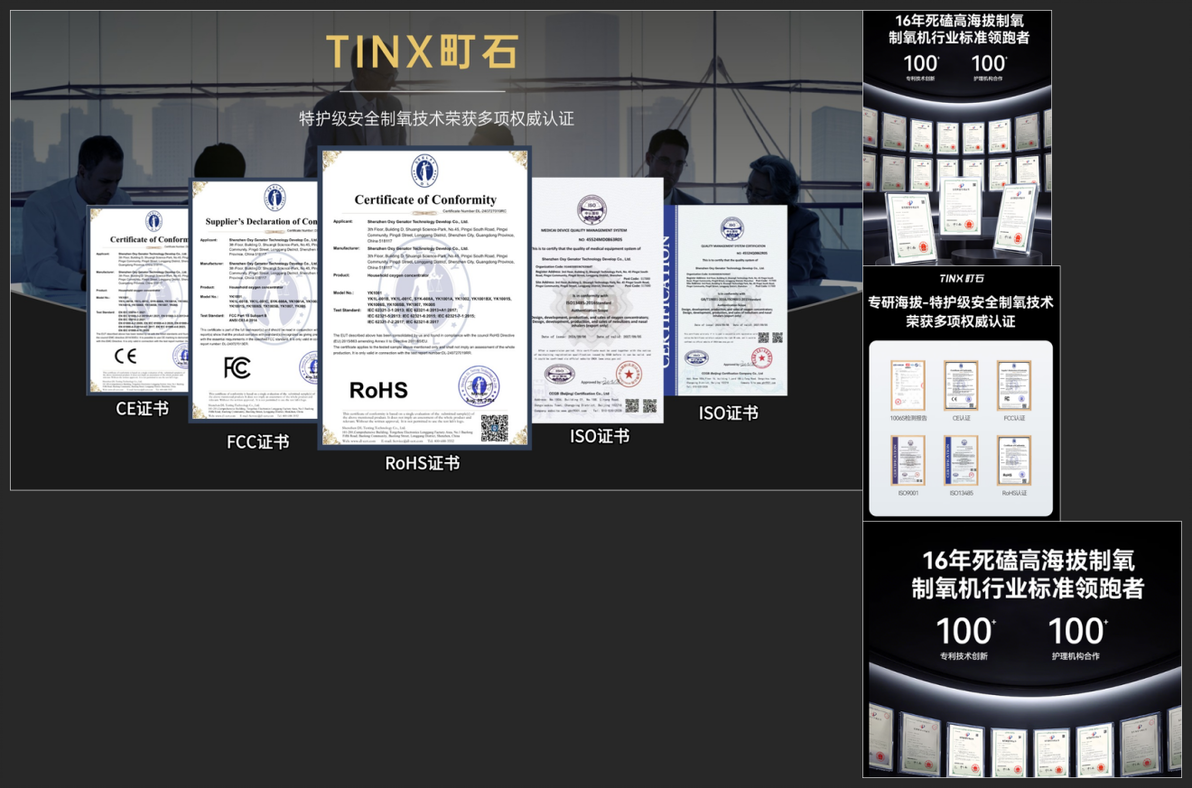Select the large RoHS Certificate of Conformity image

click(x=424, y=298)
